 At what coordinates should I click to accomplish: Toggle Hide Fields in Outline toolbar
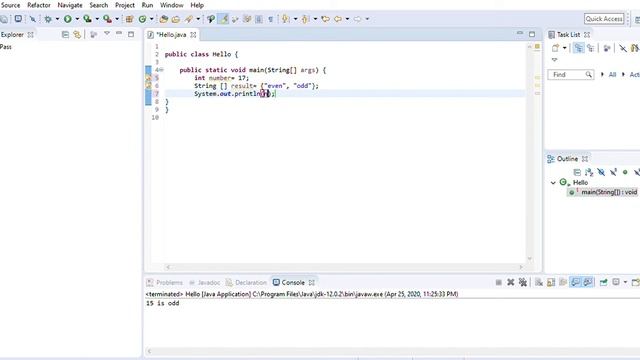(601, 172)
